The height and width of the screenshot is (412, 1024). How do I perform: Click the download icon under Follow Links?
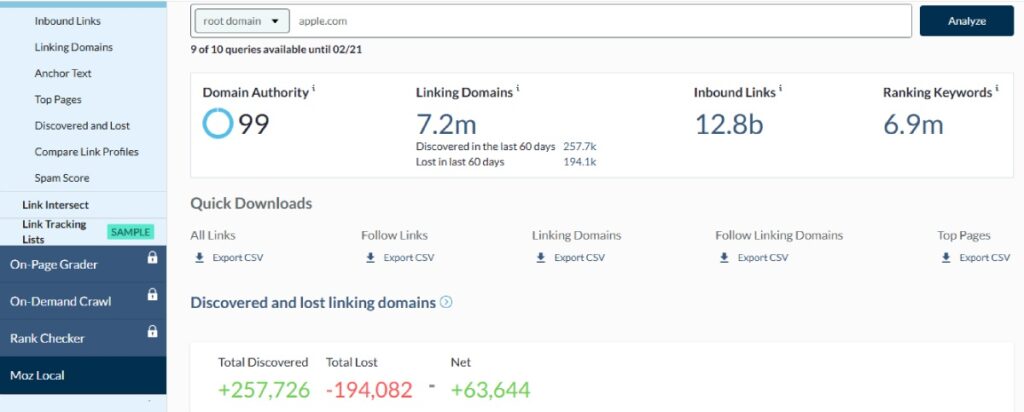click(x=370, y=257)
